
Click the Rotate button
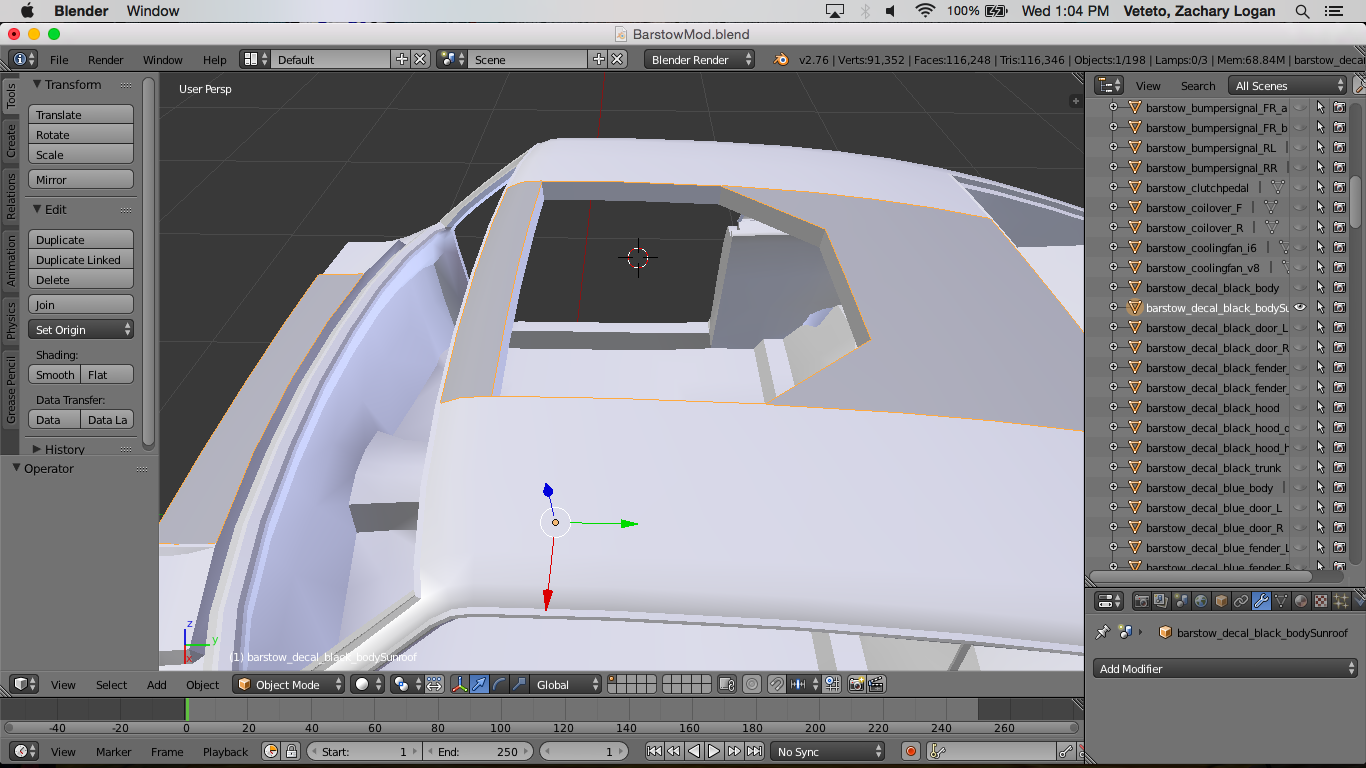(81, 134)
